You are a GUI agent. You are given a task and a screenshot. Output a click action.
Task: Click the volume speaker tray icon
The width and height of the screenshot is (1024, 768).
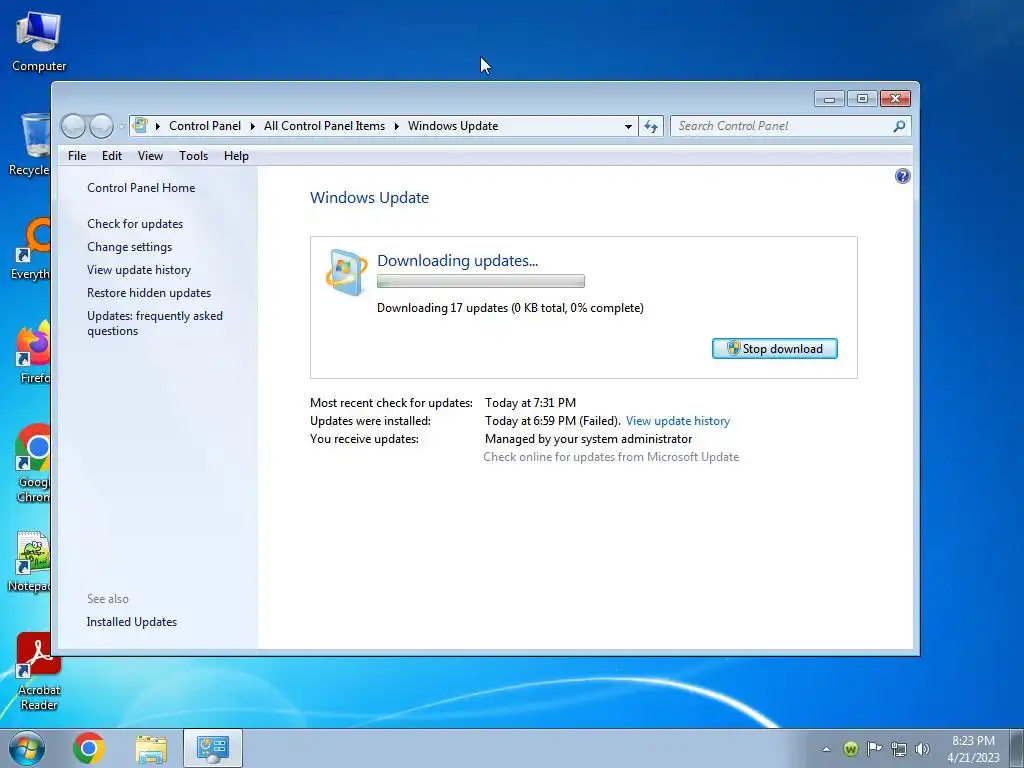922,749
